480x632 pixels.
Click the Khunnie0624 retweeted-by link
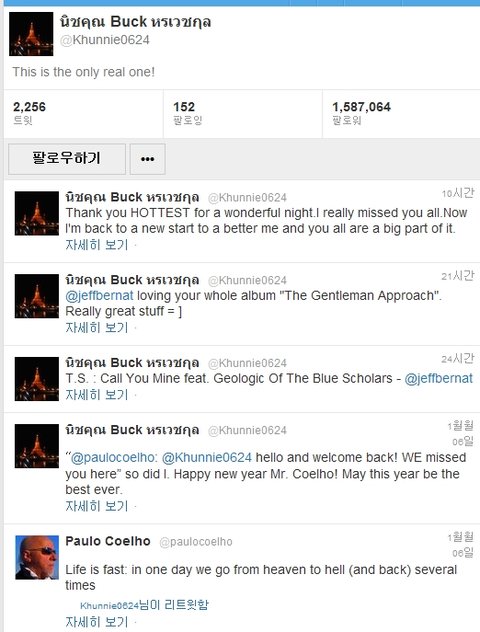pyautogui.click(x=110, y=605)
